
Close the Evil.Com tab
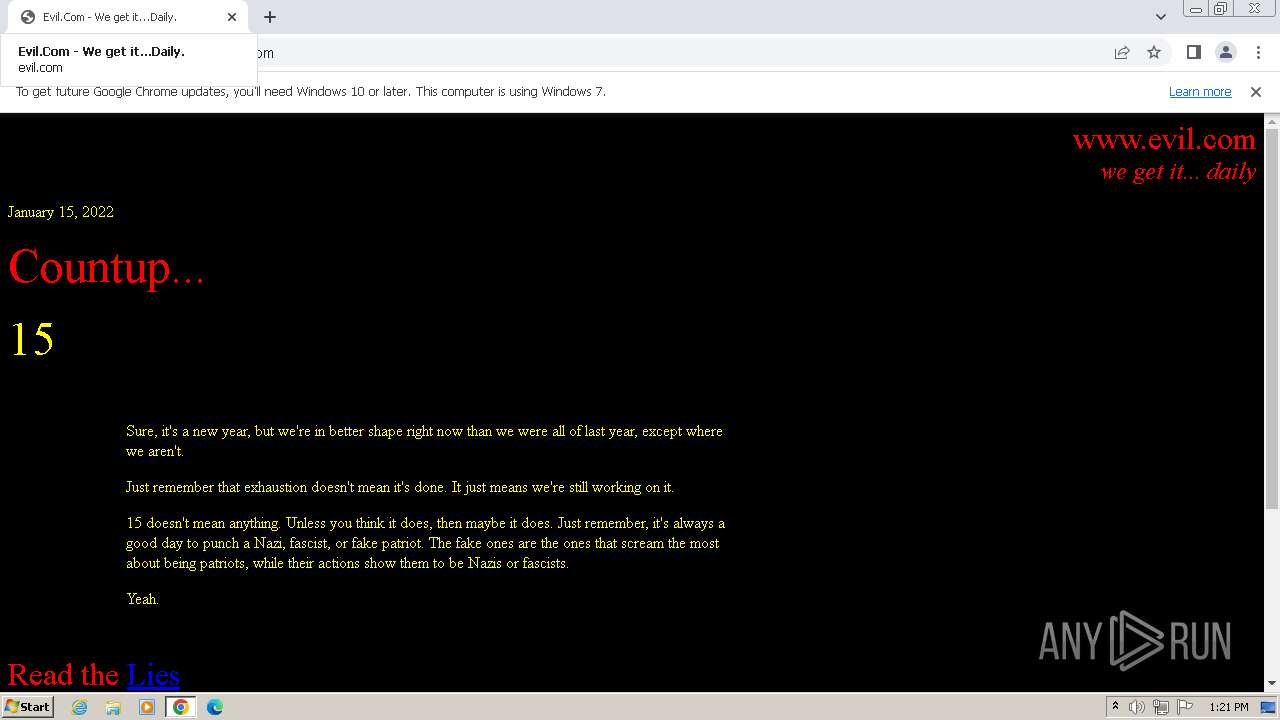click(232, 17)
